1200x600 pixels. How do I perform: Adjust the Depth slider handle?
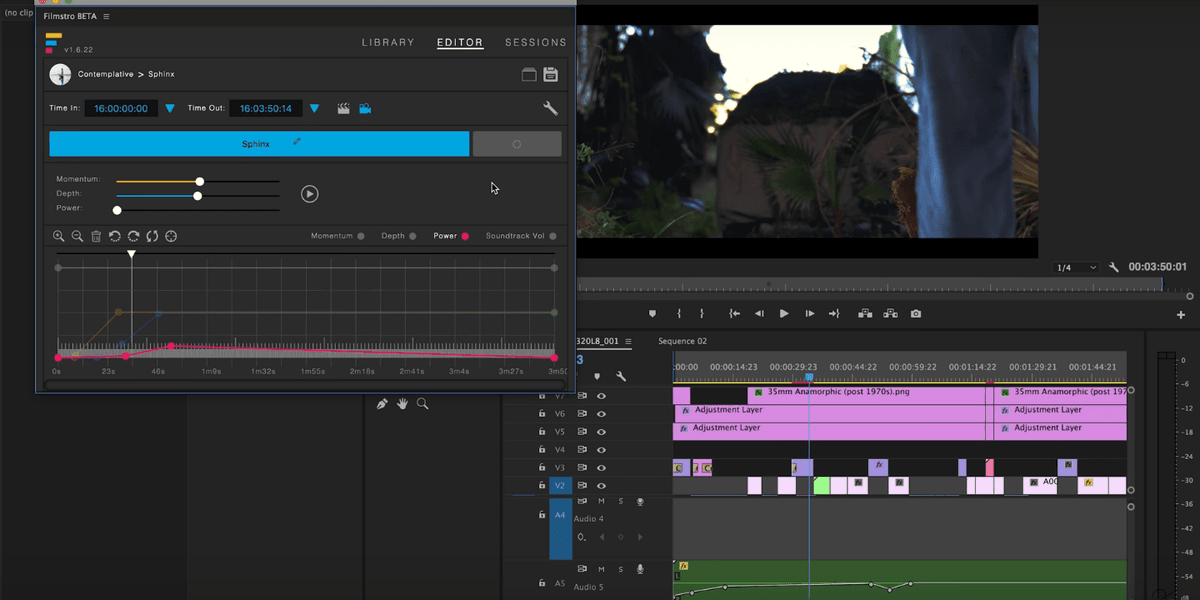pos(198,196)
